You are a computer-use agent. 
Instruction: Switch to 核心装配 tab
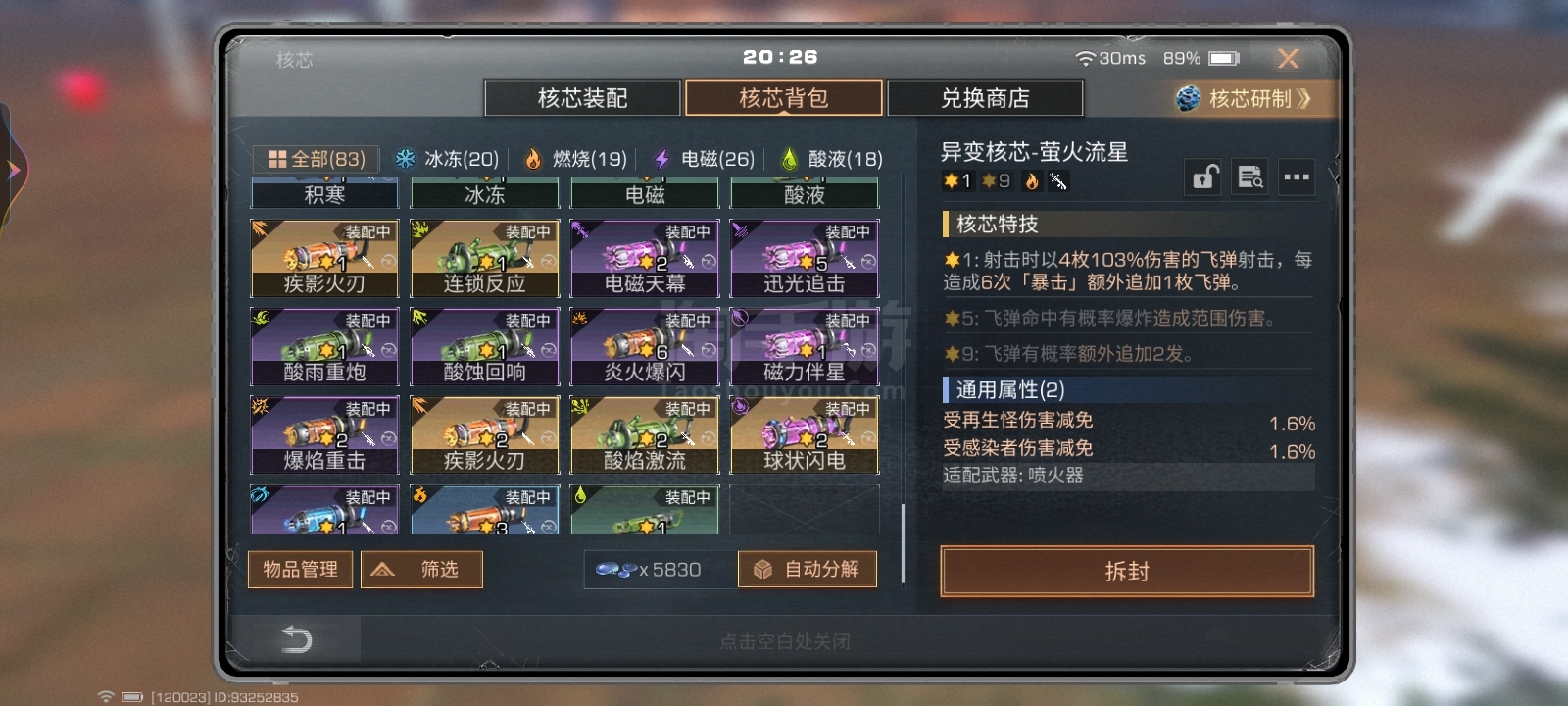[582, 98]
